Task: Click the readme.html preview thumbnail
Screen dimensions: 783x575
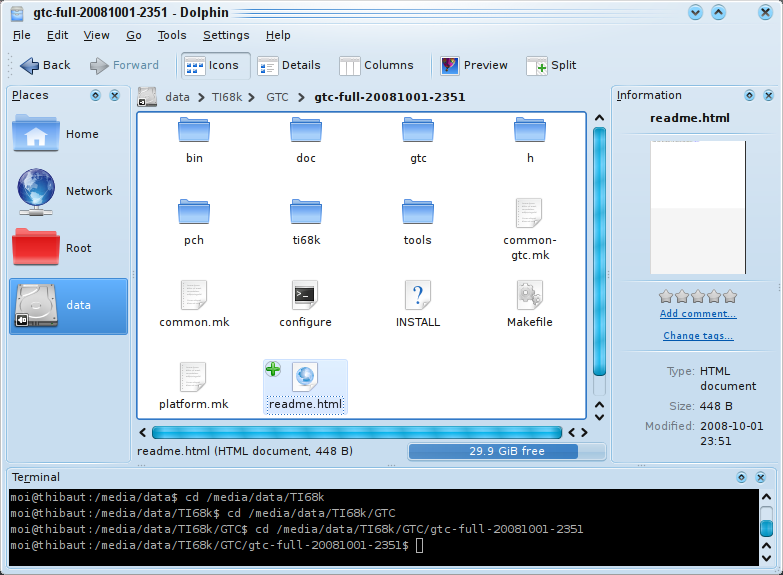Action: click(698, 207)
